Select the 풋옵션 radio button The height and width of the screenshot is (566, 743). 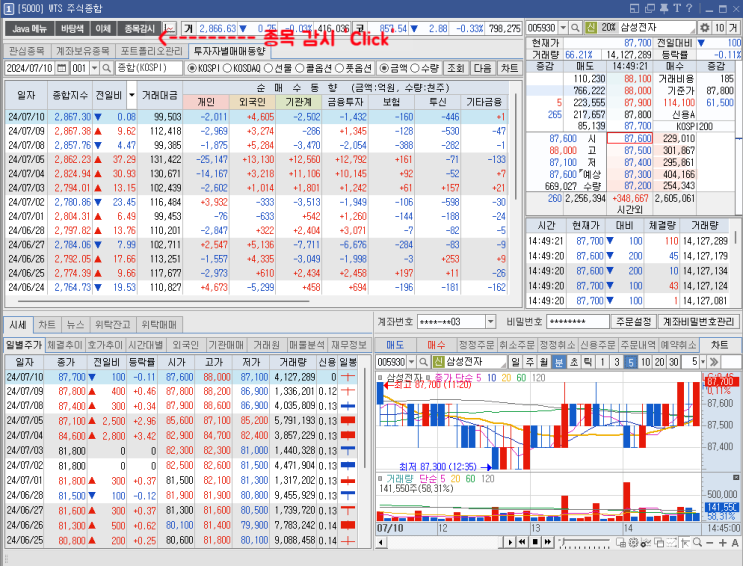coord(339,68)
